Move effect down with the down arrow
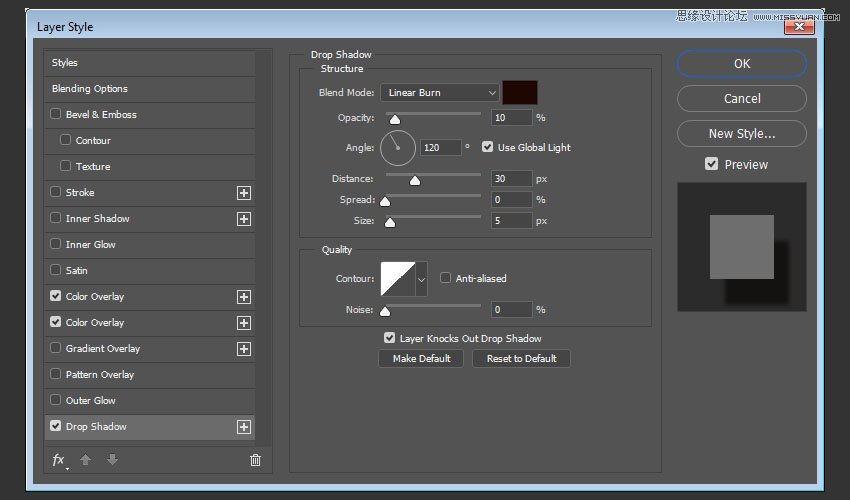 [x=112, y=460]
